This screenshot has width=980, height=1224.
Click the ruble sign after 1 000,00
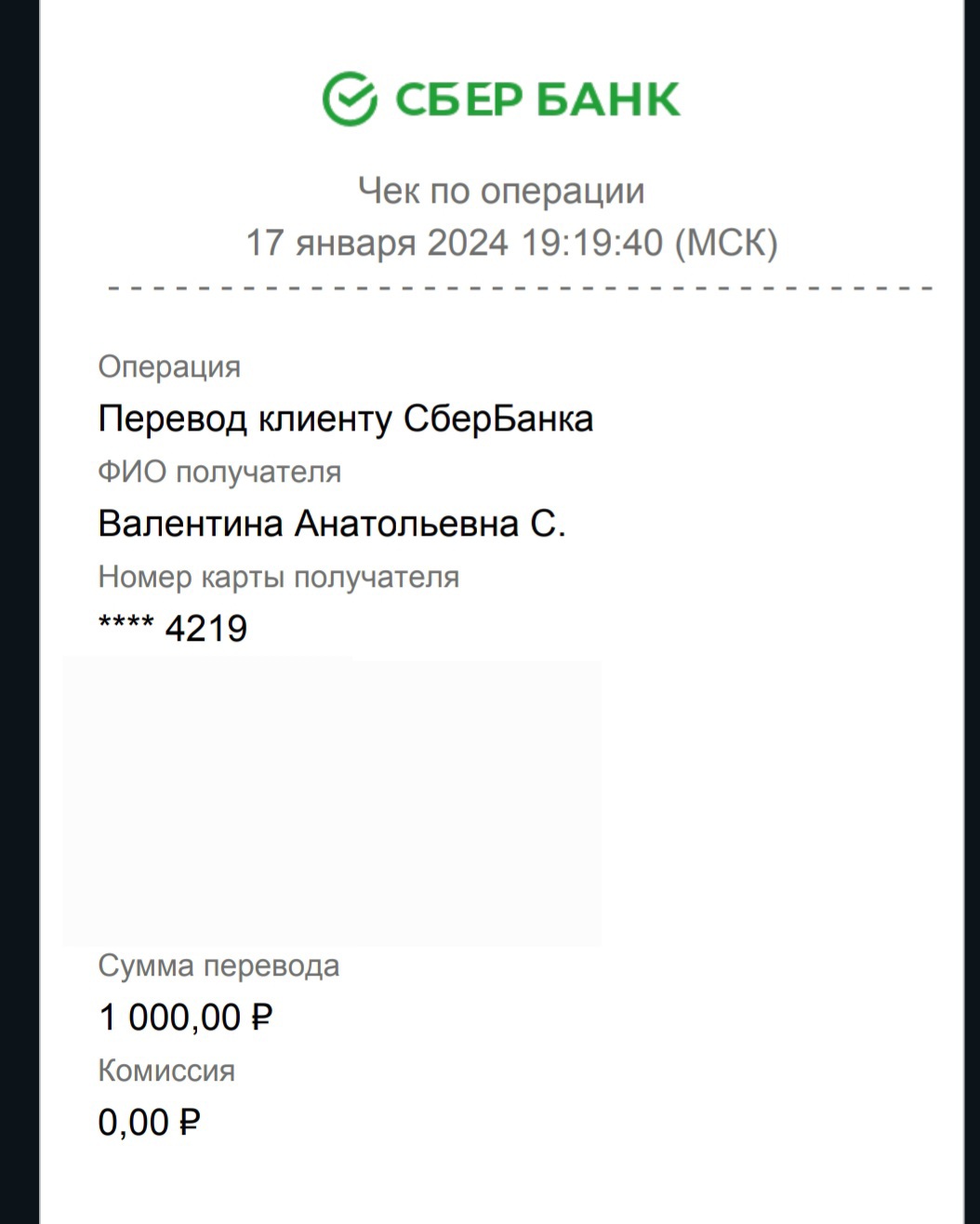point(261,1018)
